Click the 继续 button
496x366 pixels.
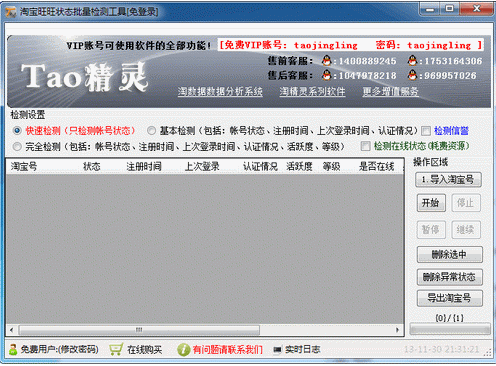click(466, 229)
